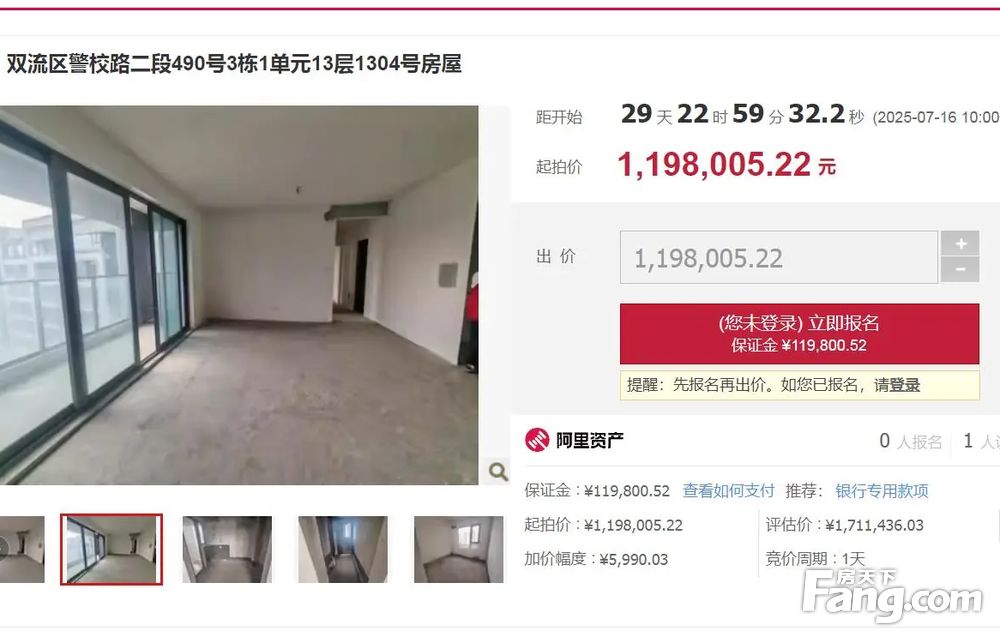The height and width of the screenshot is (637, 1000).
Task: Open 查看如何支付 payment help link
Action: (728, 490)
